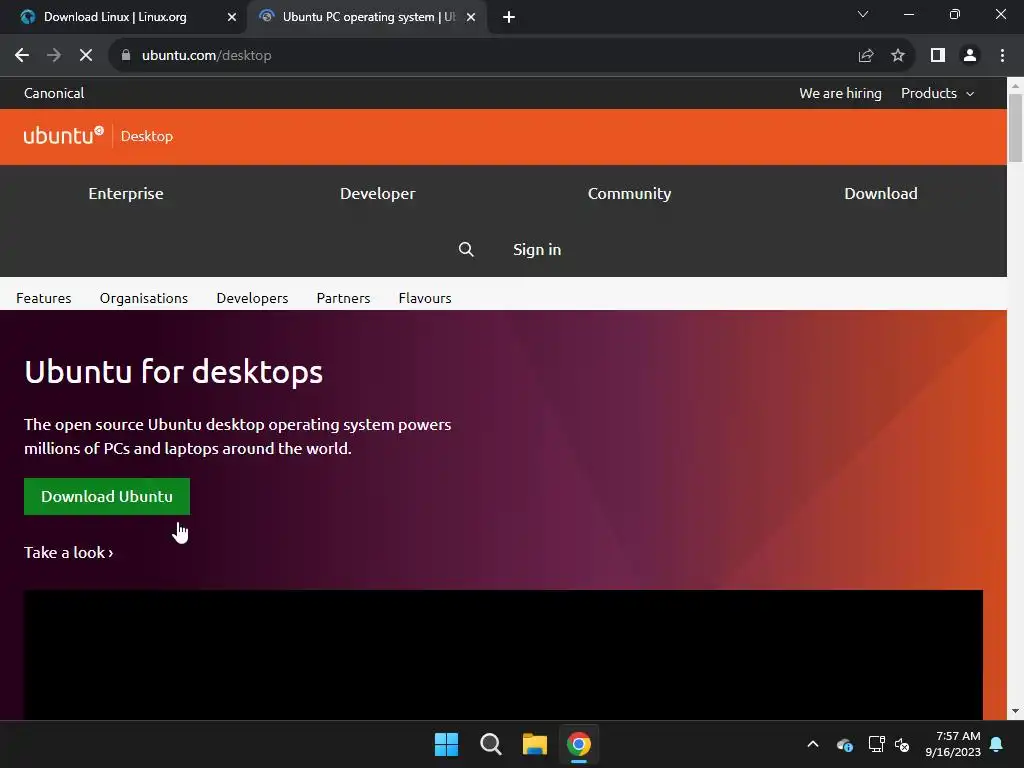Click the network display tray icon
This screenshot has height=768, width=1024.
(x=876, y=744)
